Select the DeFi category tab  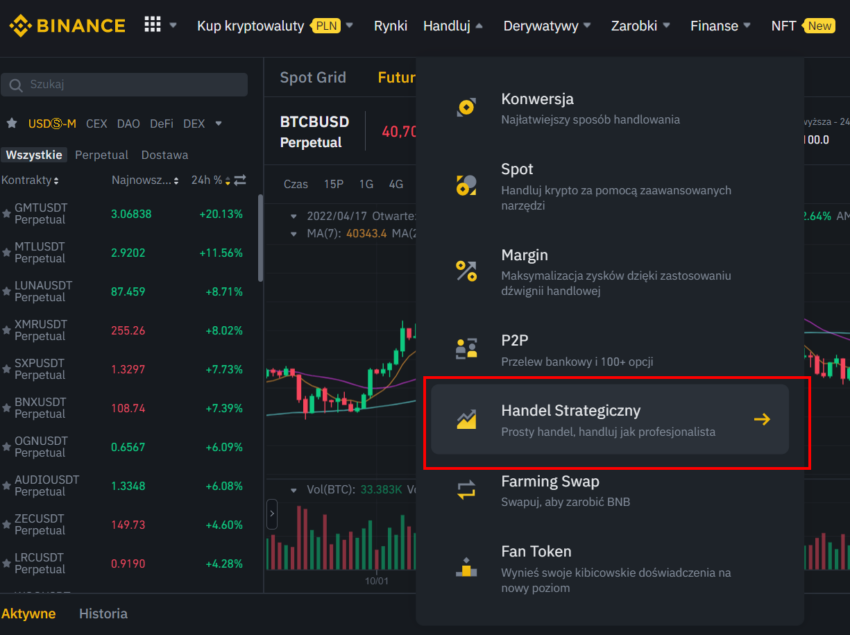point(162,124)
